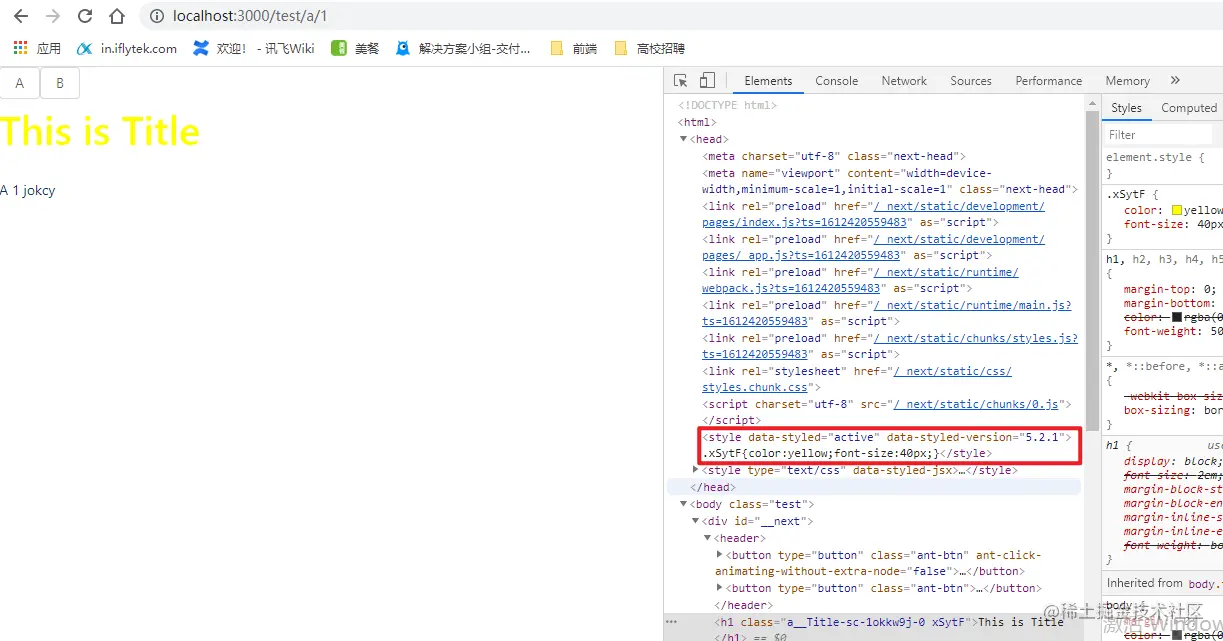The width and height of the screenshot is (1223, 641).
Task: Expand the style data-styled-jsx node
Action: coord(696,470)
